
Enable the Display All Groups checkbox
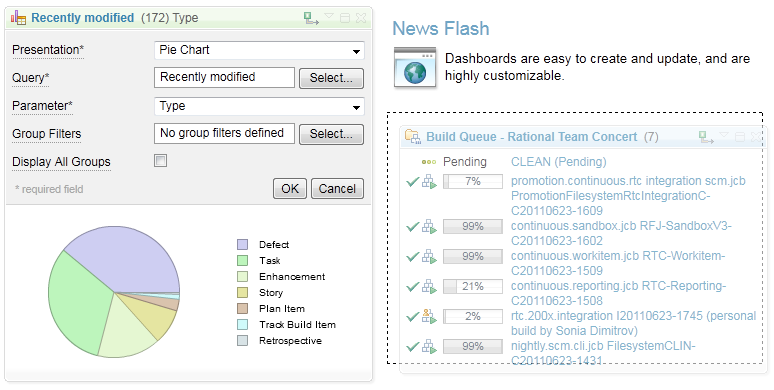pyautogui.click(x=160, y=160)
